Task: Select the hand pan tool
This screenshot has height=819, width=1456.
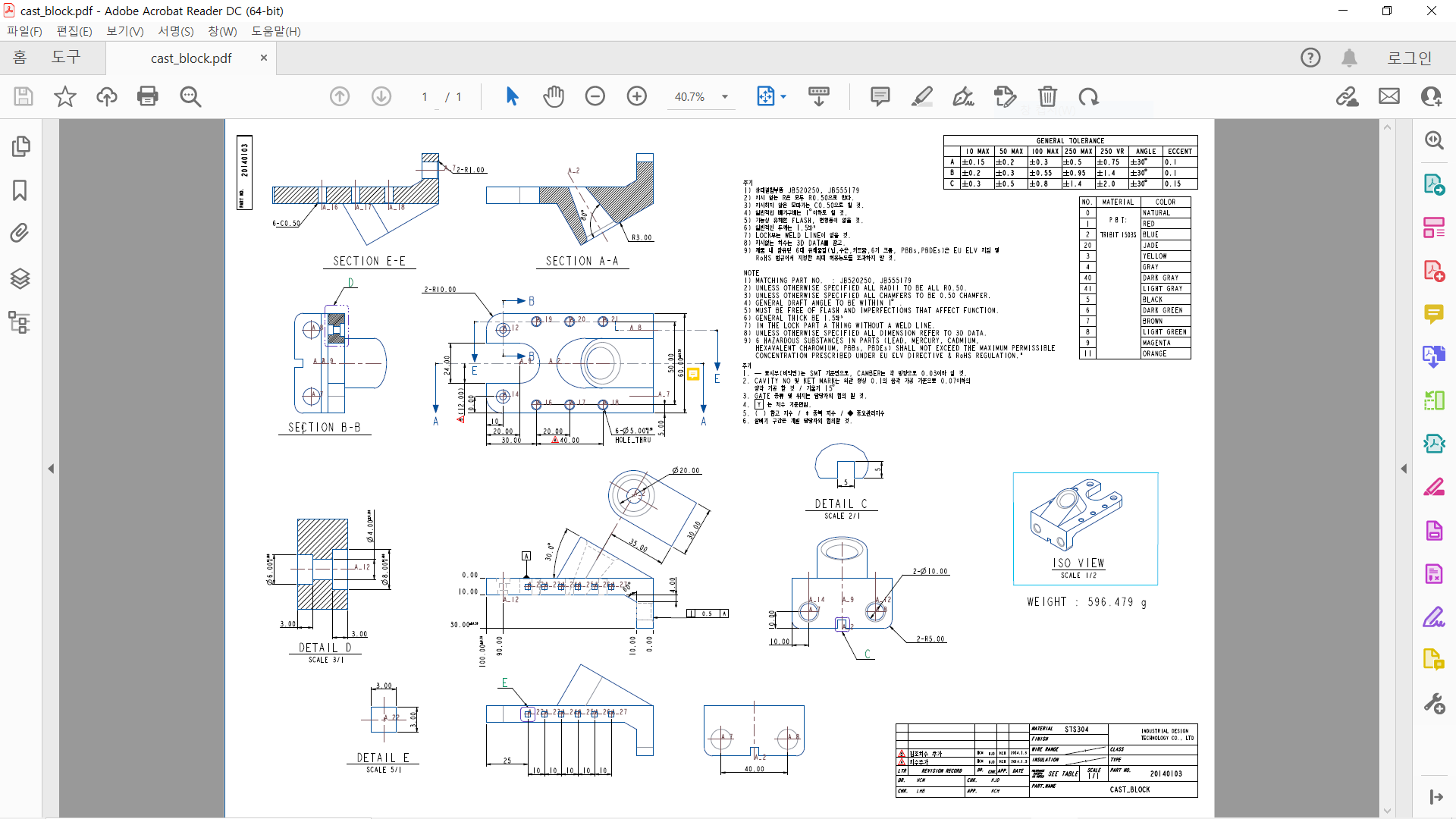Action: (x=554, y=96)
